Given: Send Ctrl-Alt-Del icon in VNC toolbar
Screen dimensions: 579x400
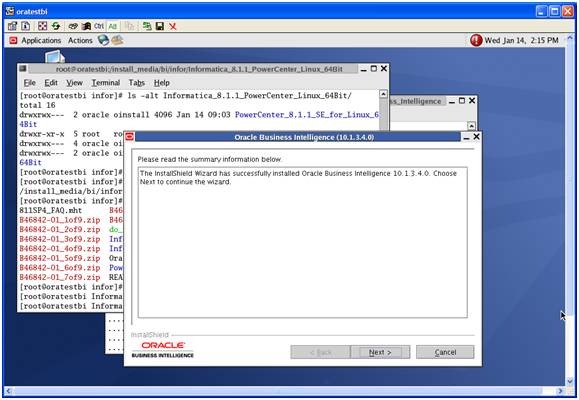Looking at the screenshot, I should [73, 26].
